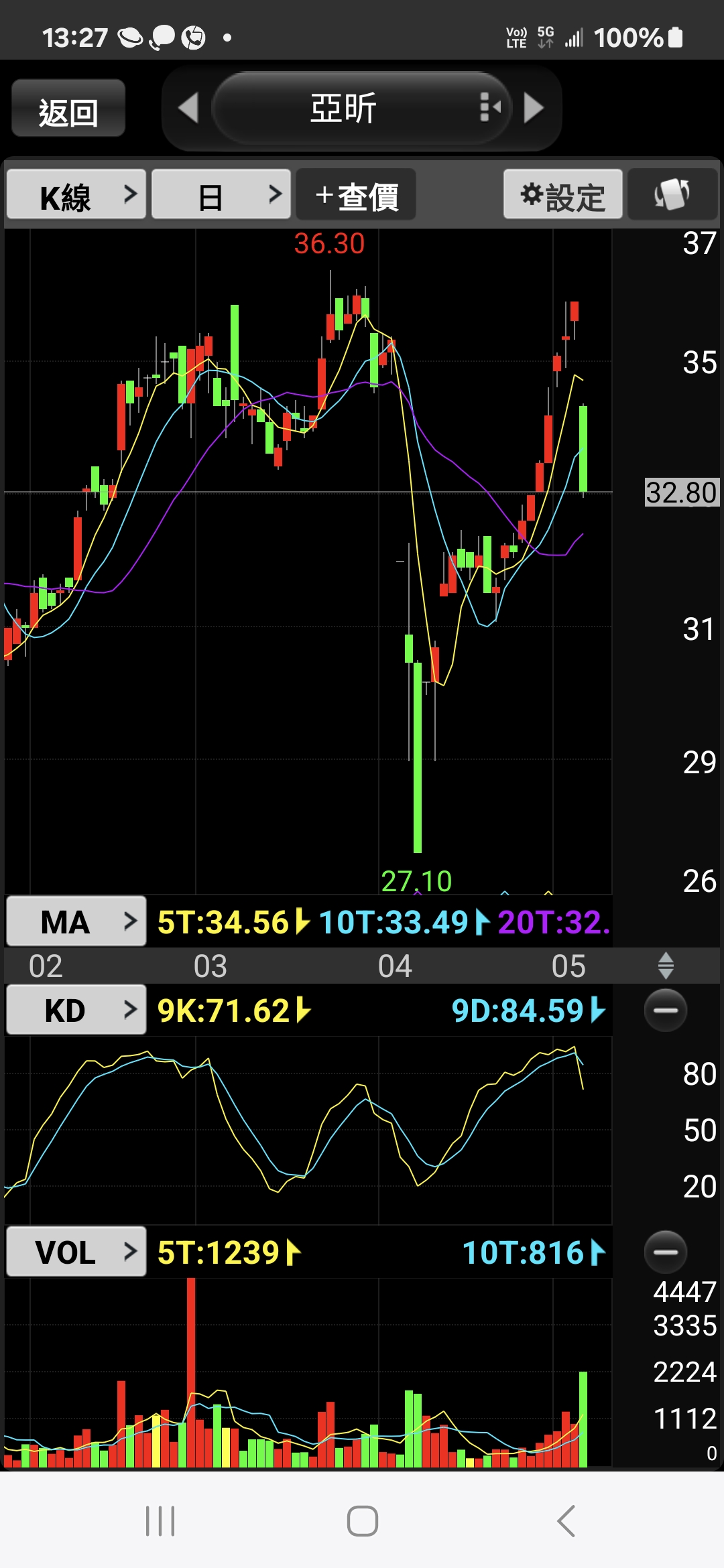Open the VOL indicator selector
This screenshot has height=1568, width=724.
[x=76, y=1252]
